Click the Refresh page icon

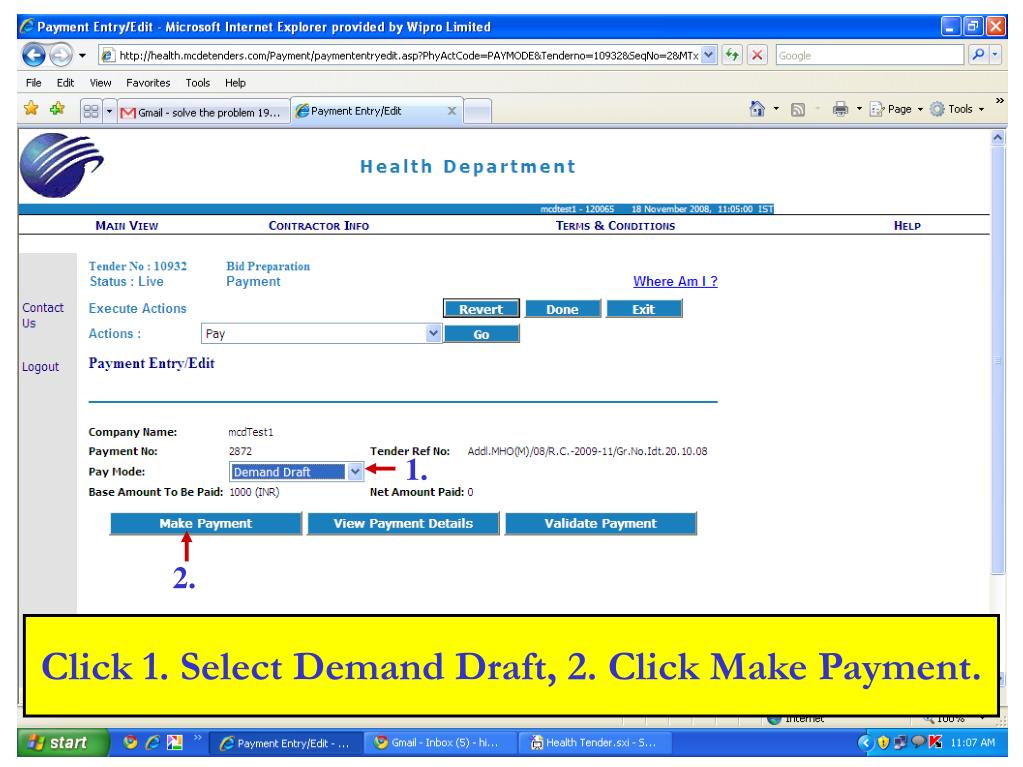coord(732,55)
